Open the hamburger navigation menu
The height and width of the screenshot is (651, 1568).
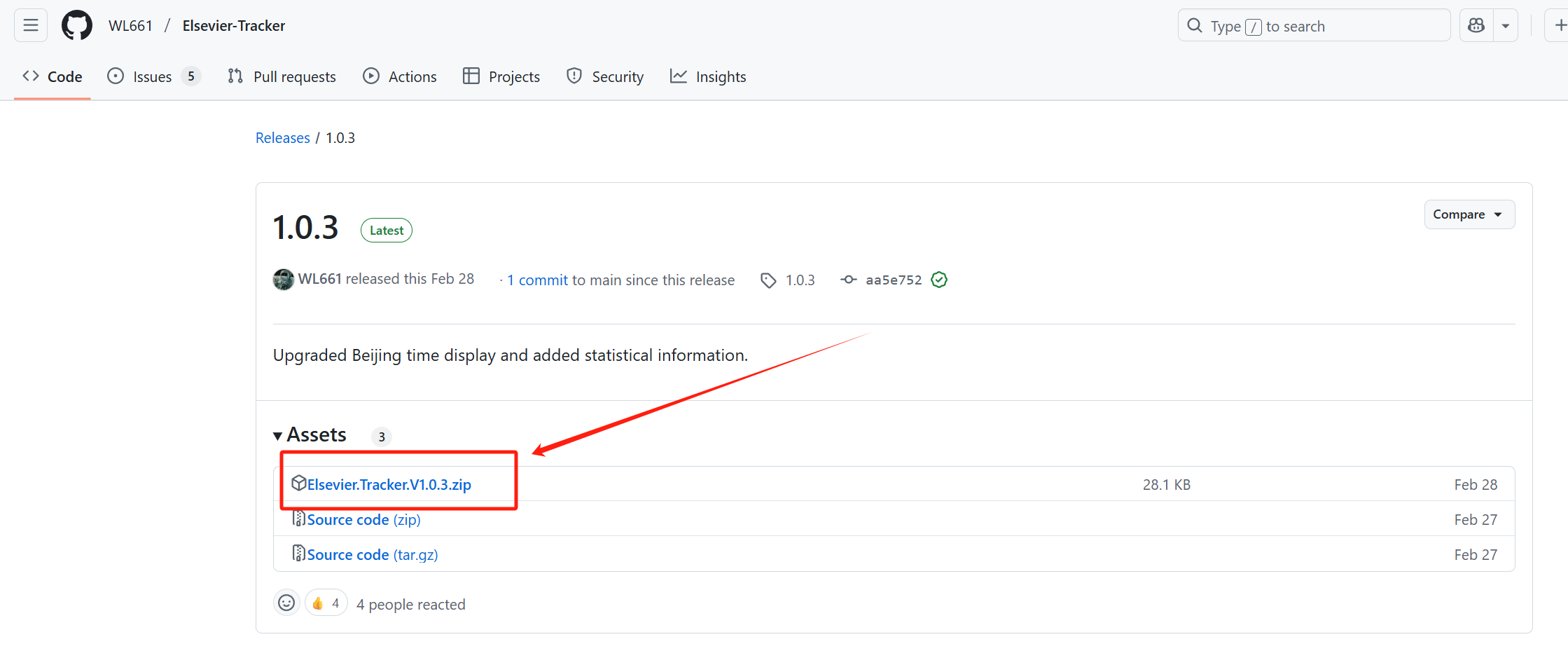31,26
